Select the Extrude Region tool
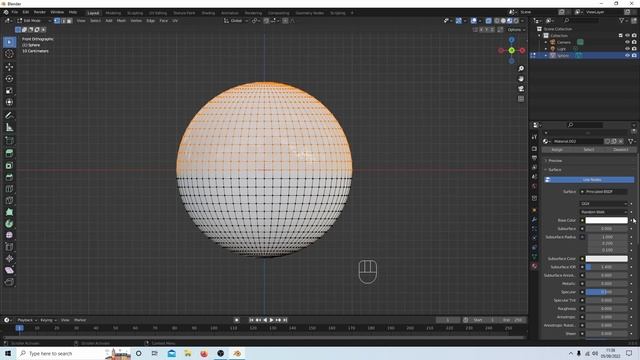The width and height of the screenshot is (640, 360). pyautogui.click(x=9, y=153)
